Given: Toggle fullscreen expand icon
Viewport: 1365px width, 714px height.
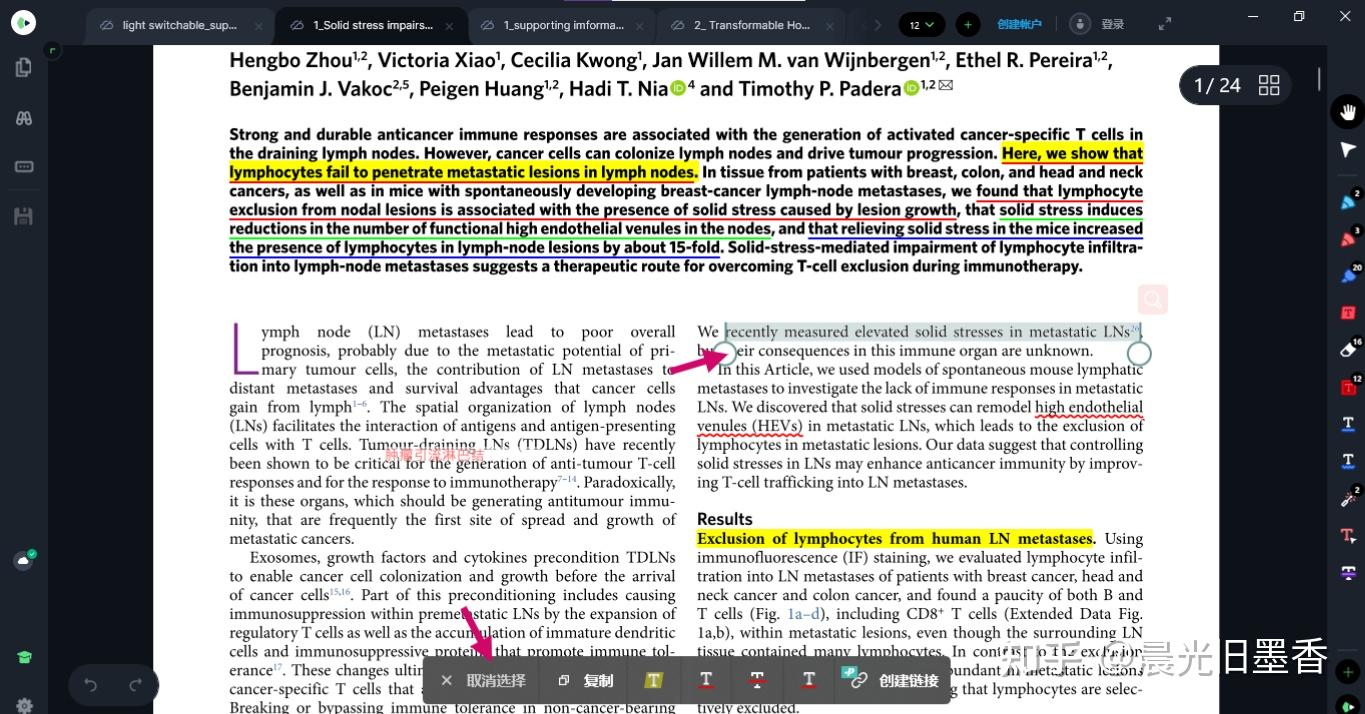Looking at the screenshot, I should point(1164,24).
